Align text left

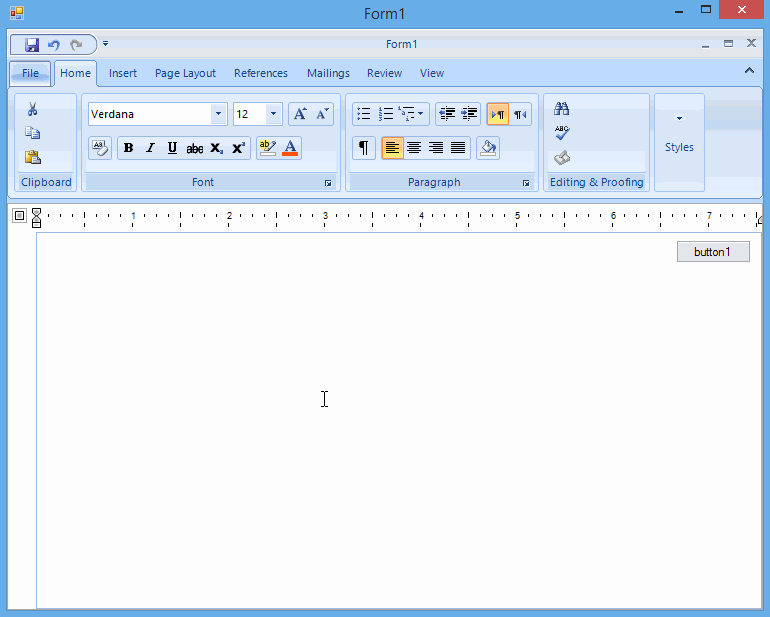click(x=392, y=148)
